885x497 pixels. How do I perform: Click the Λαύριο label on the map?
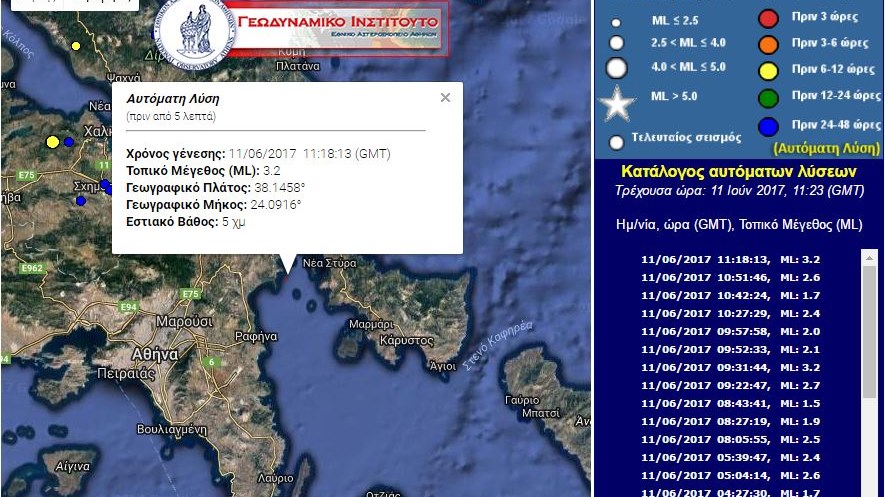[275, 478]
